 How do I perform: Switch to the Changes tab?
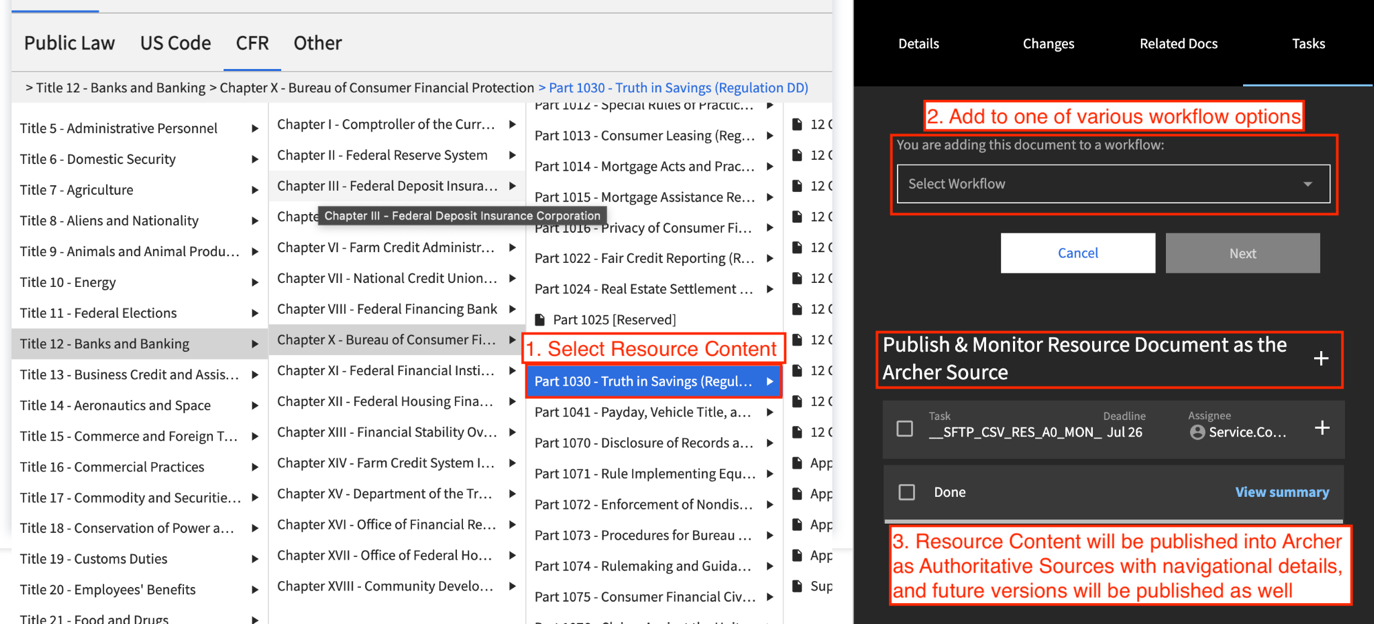click(x=1048, y=43)
